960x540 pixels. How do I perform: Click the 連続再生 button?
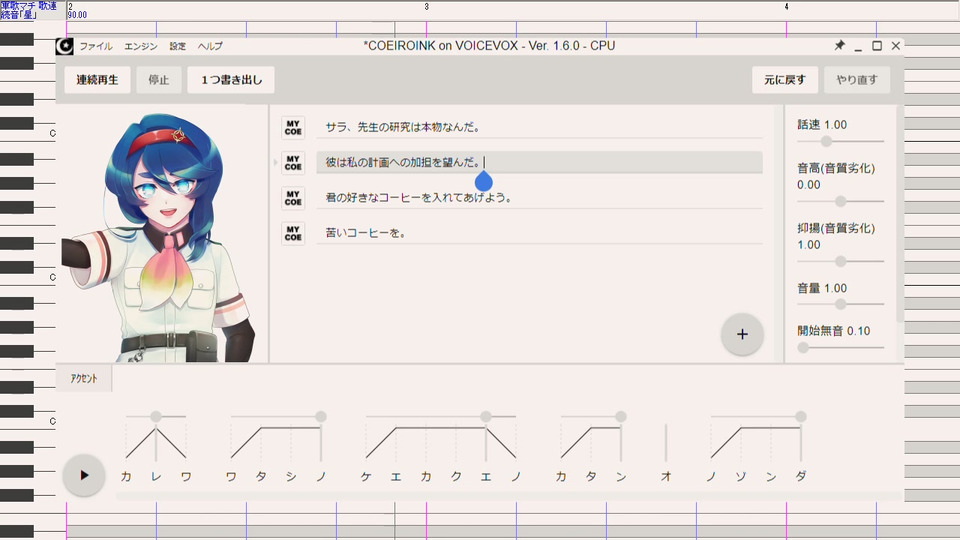click(97, 80)
